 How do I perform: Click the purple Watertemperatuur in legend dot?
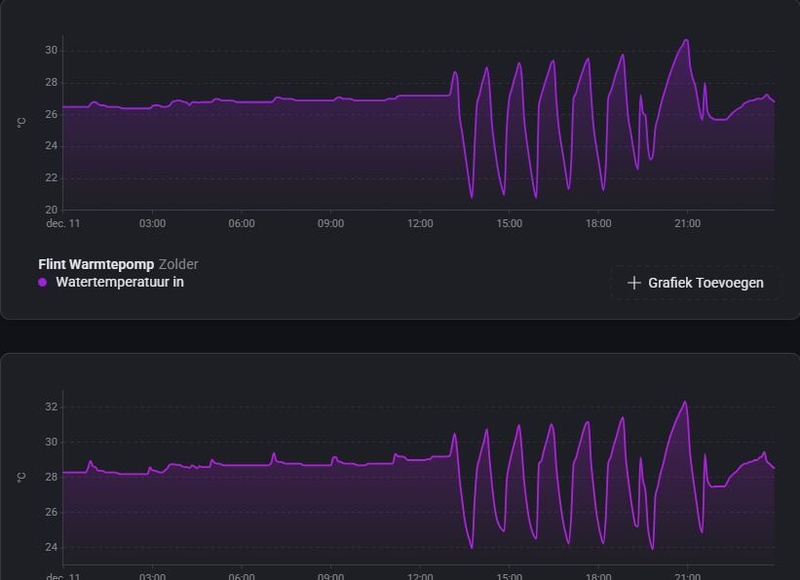click(x=42, y=283)
